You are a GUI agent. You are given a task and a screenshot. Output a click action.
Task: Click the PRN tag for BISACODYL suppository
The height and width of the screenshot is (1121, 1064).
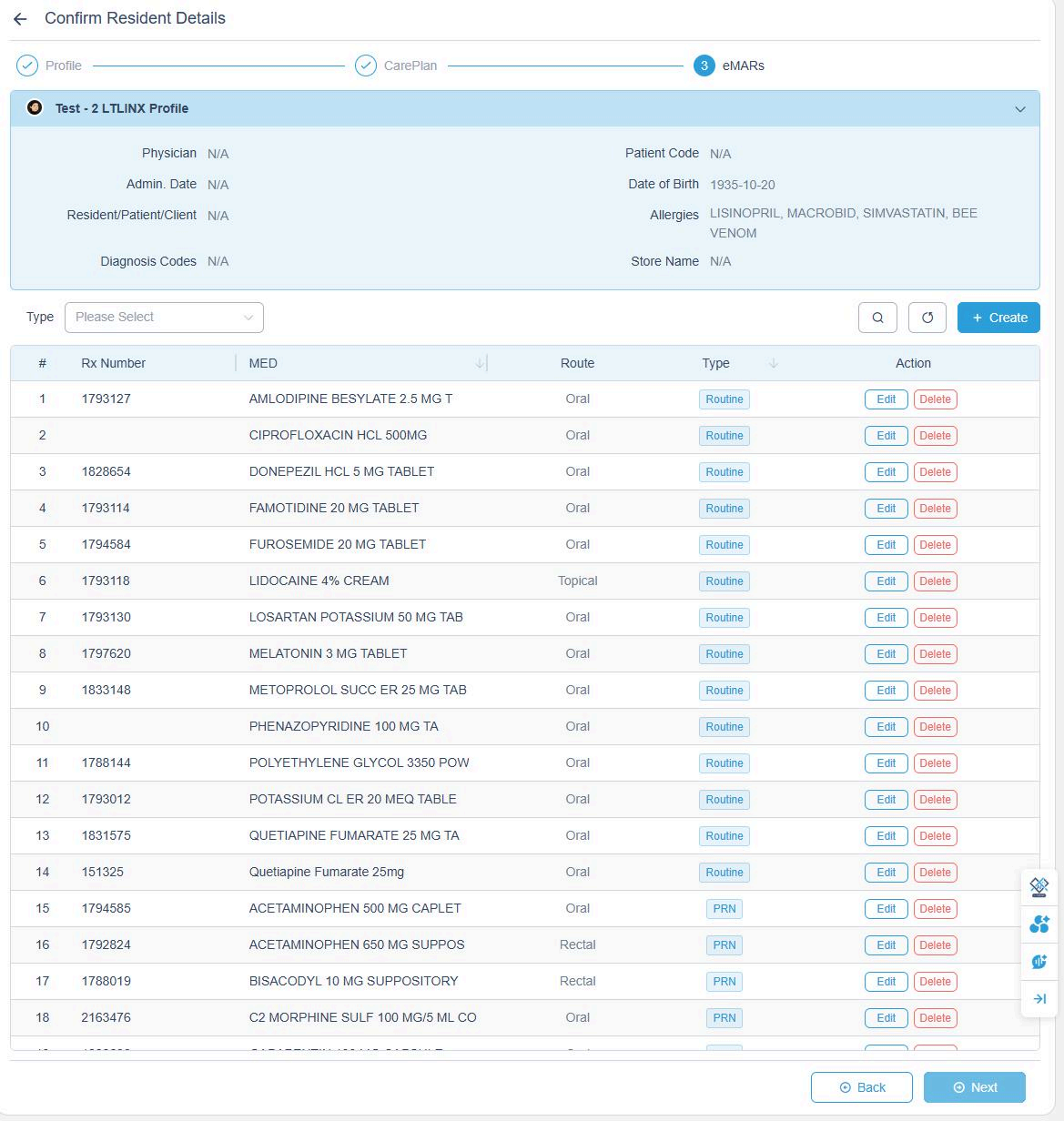point(725,982)
